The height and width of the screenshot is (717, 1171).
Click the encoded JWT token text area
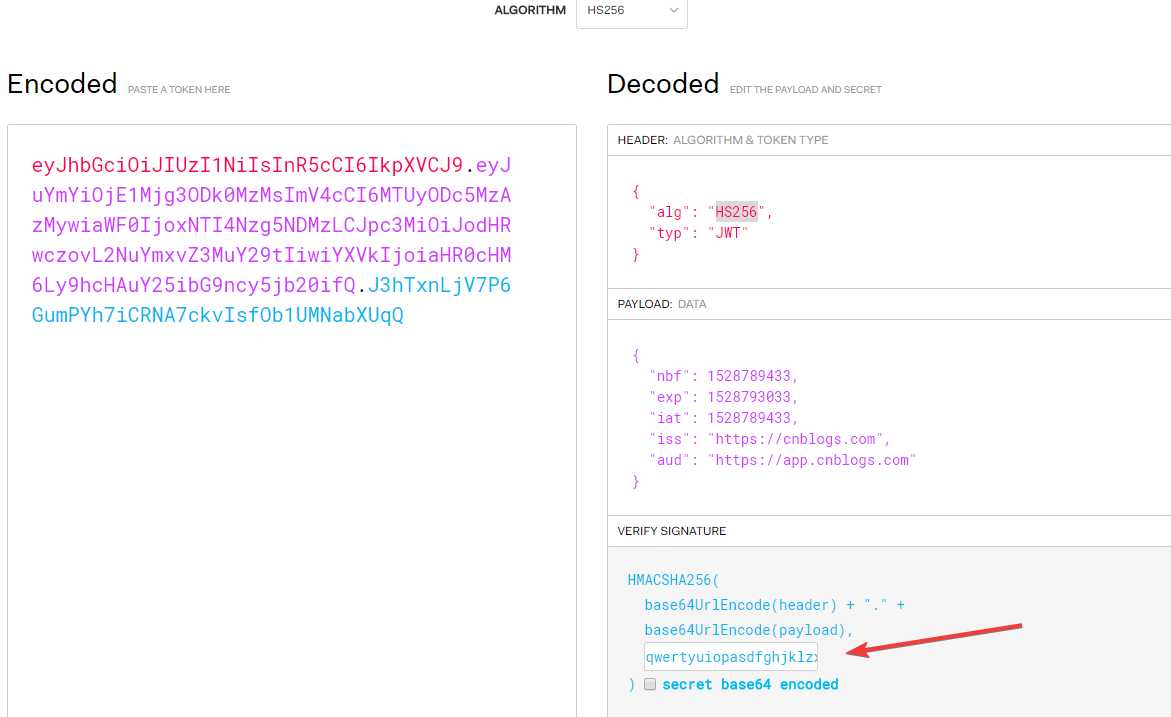[292, 420]
